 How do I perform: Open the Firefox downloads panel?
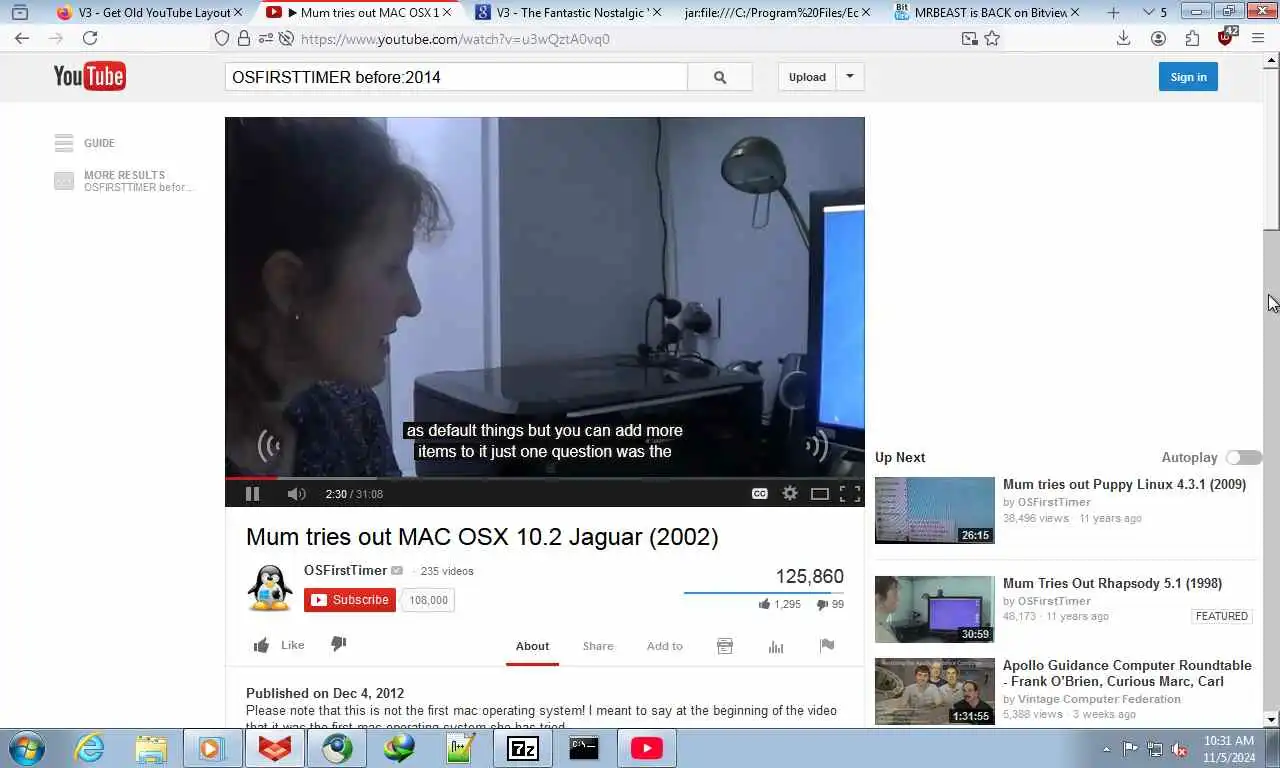pyautogui.click(x=1123, y=38)
